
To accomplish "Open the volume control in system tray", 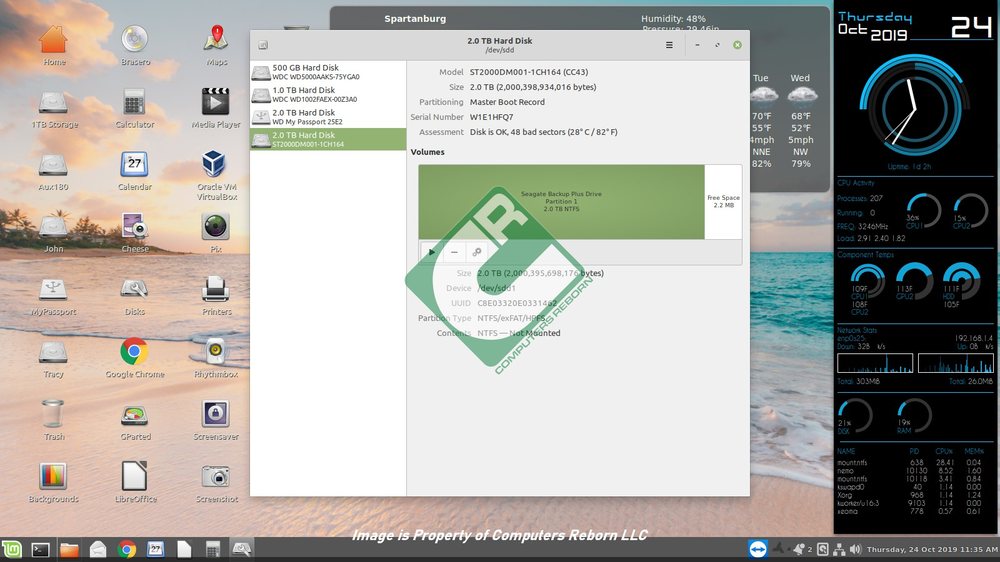I will tap(855, 549).
